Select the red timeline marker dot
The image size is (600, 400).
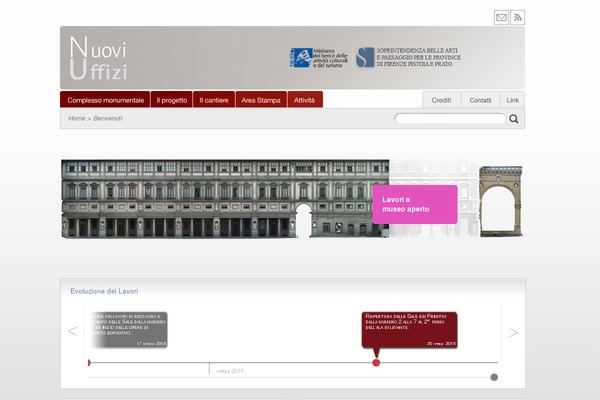click(x=376, y=362)
